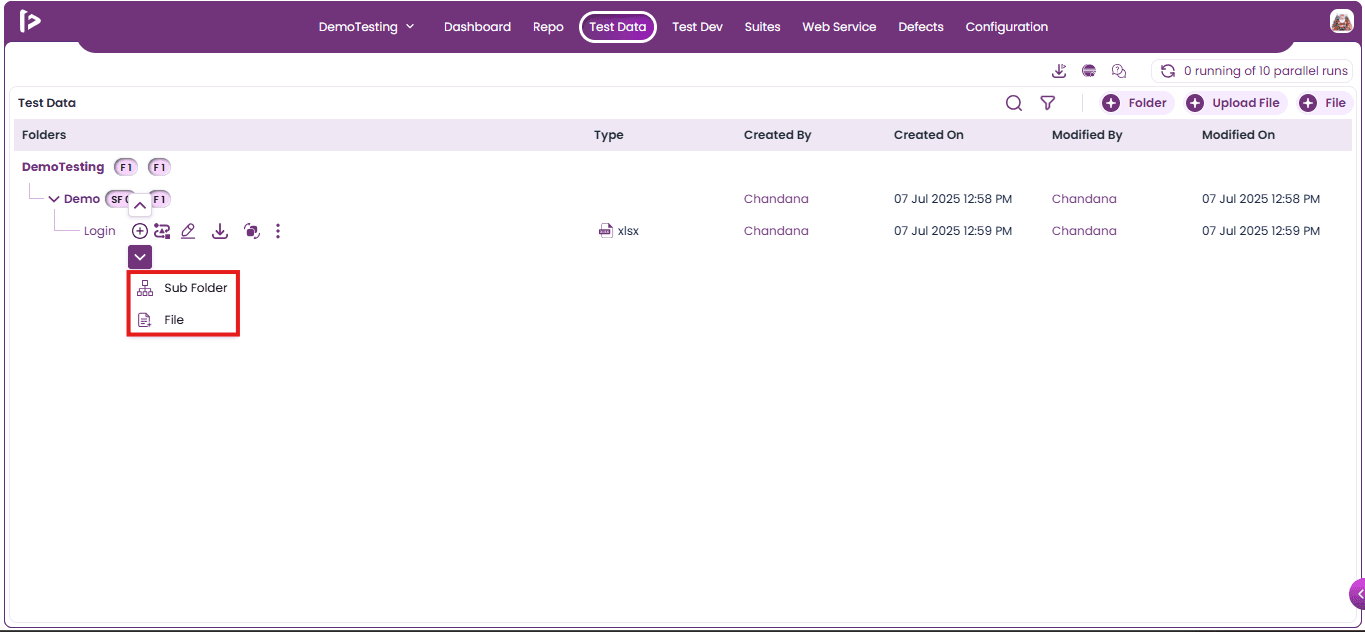
Task: Click the Upload File button
Action: [x=1235, y=103]
